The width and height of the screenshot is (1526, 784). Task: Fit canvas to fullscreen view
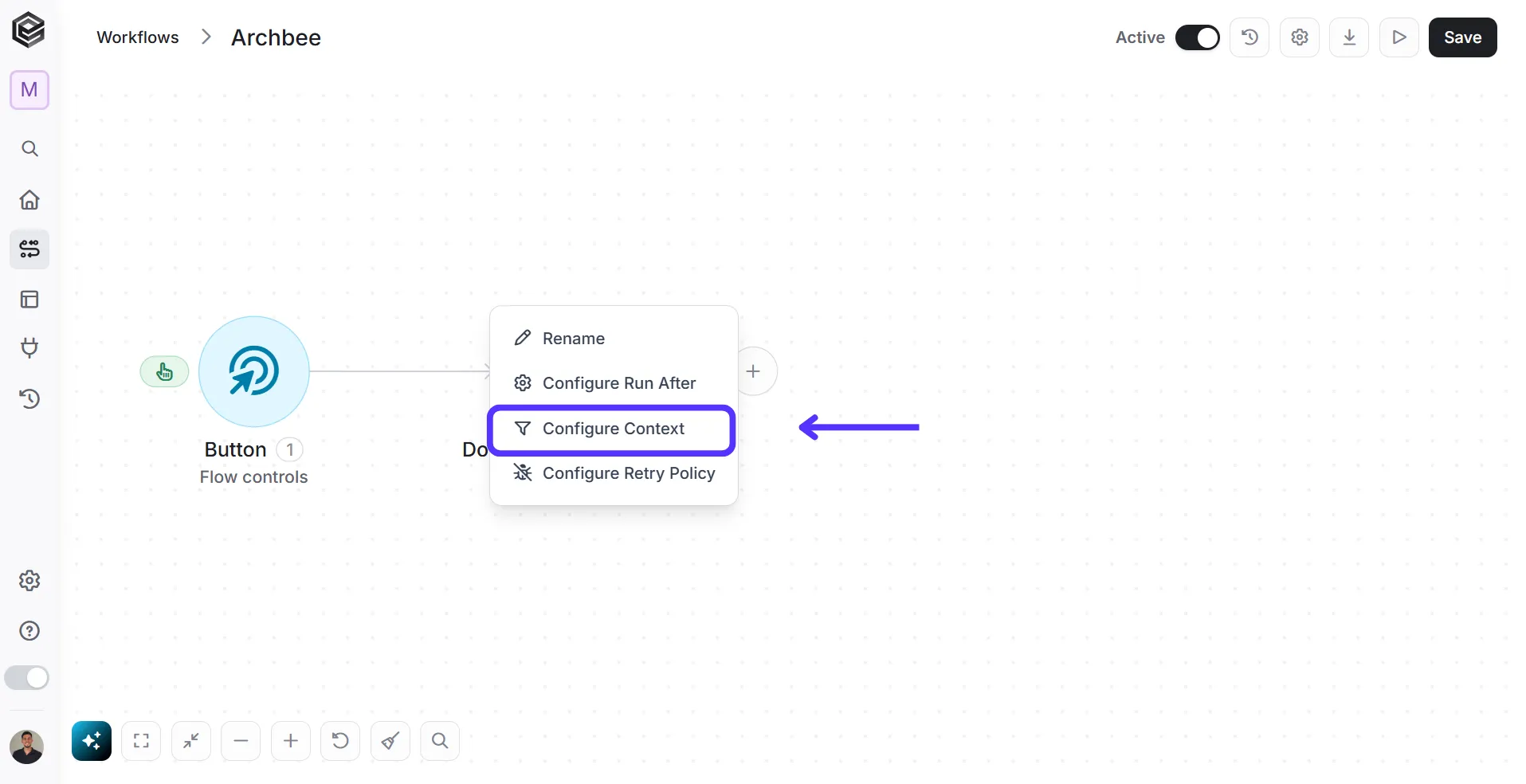[141, 741]
